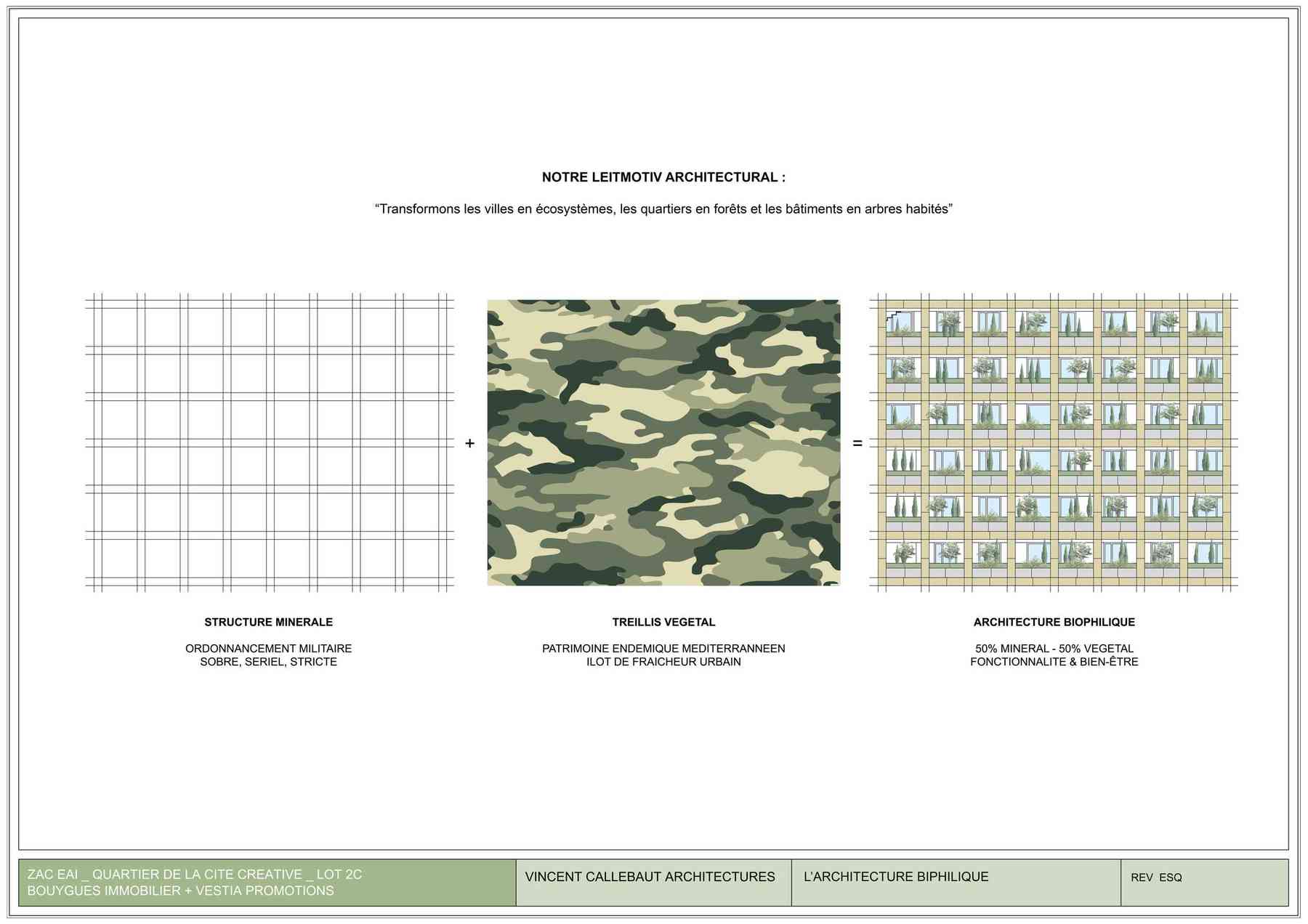1308x924 pixels.
Task: Click the "L'ARCHITECTURE BIPHILIQUE" footer cell
Action: pyautogui.click(x=895, y=877)
